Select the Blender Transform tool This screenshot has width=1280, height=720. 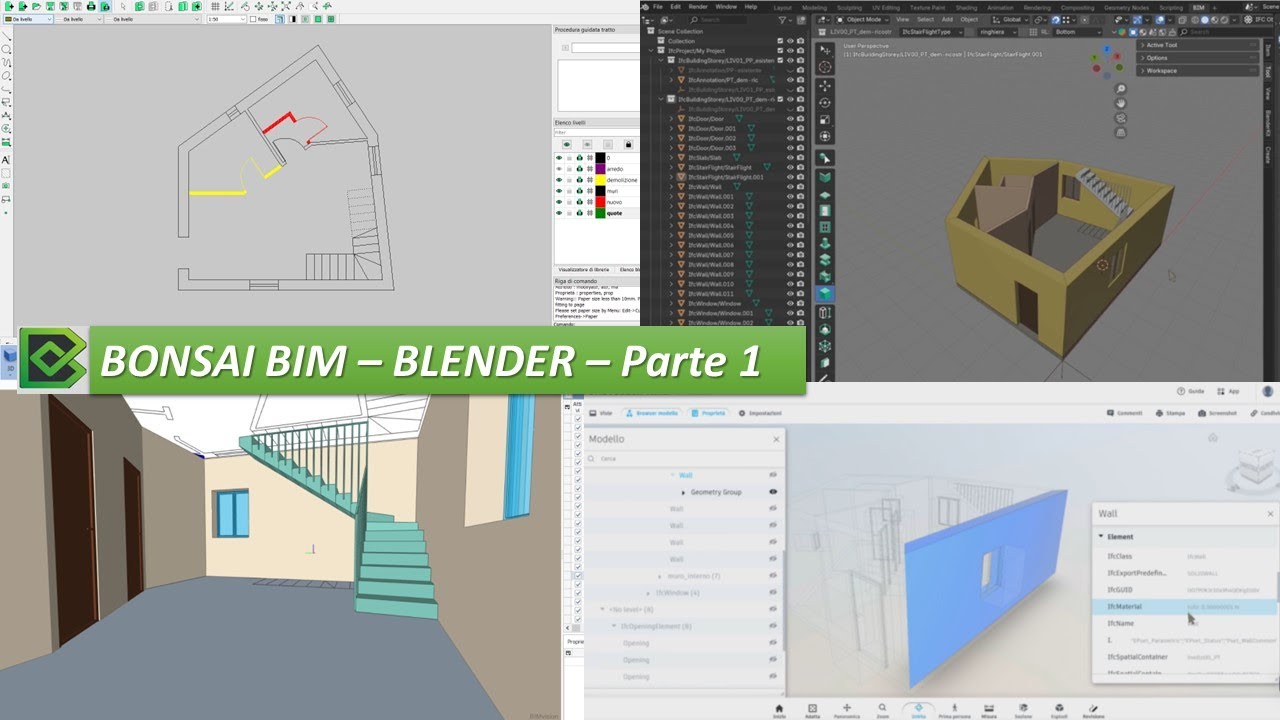825,136
